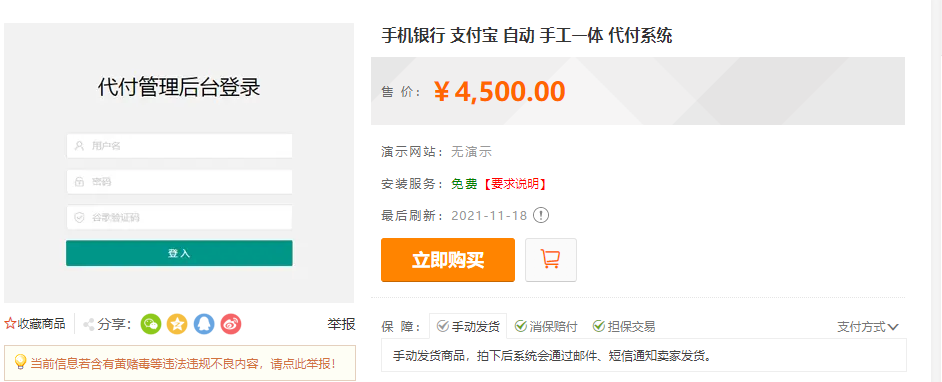The height and width of the screenshot is (382, 942).
Task: Add item with the shopping cart icon
Action: [x=551, y=259]
